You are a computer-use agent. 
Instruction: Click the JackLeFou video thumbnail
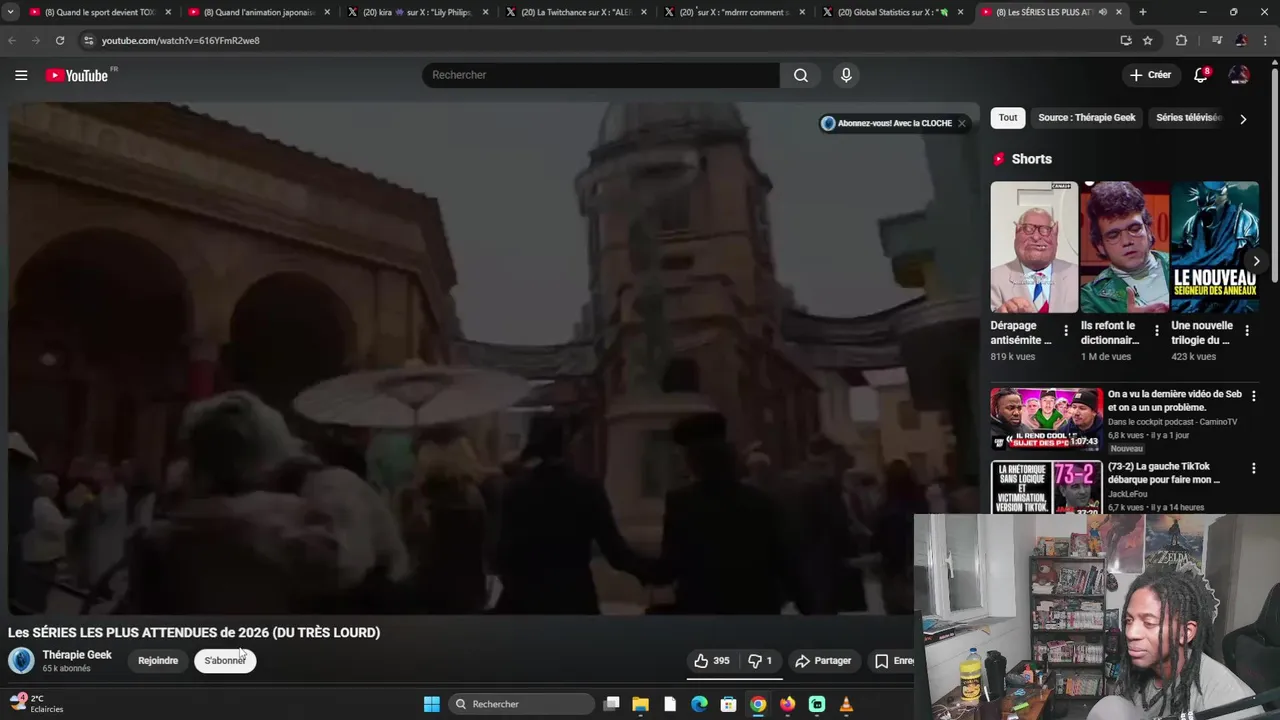coord(1046,487)
